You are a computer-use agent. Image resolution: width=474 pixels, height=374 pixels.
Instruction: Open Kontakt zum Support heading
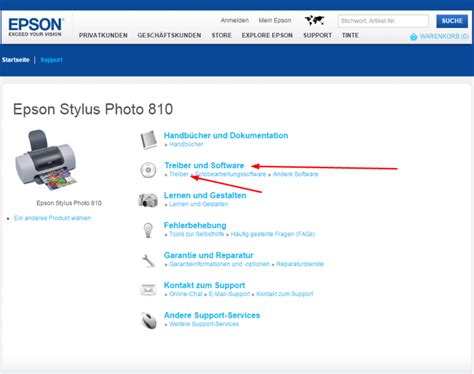204,285
